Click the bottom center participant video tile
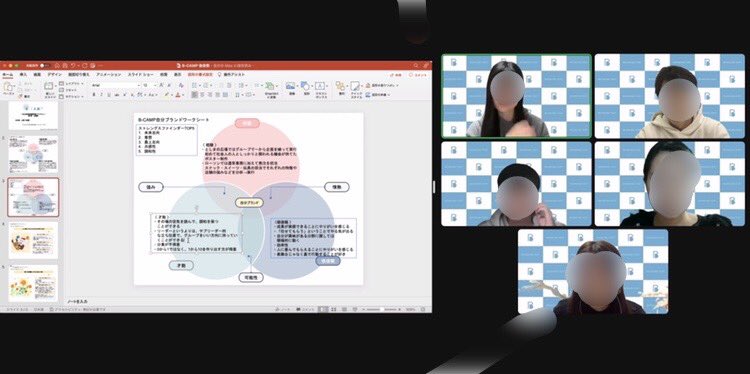The height and width of the screenshot is (374, 750). coord(593,271)
